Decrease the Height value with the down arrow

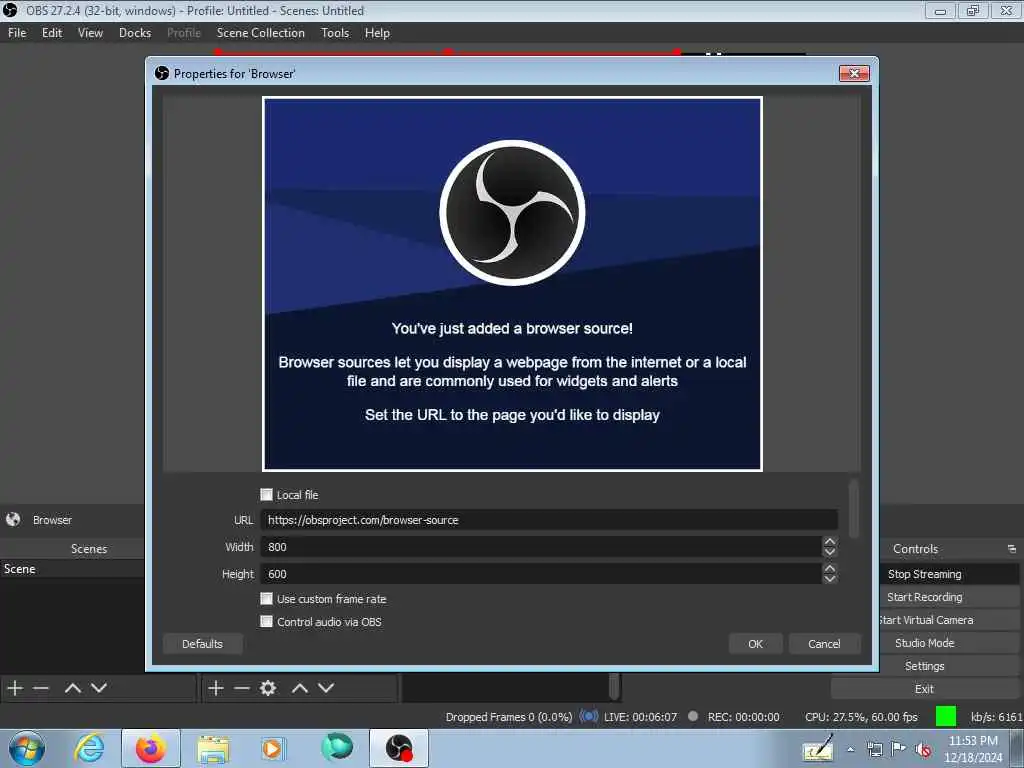point(829,579)
